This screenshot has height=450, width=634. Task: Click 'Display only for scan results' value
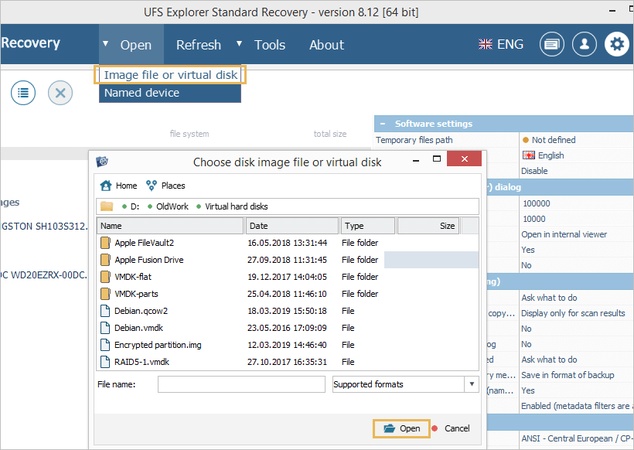point(573,313)
